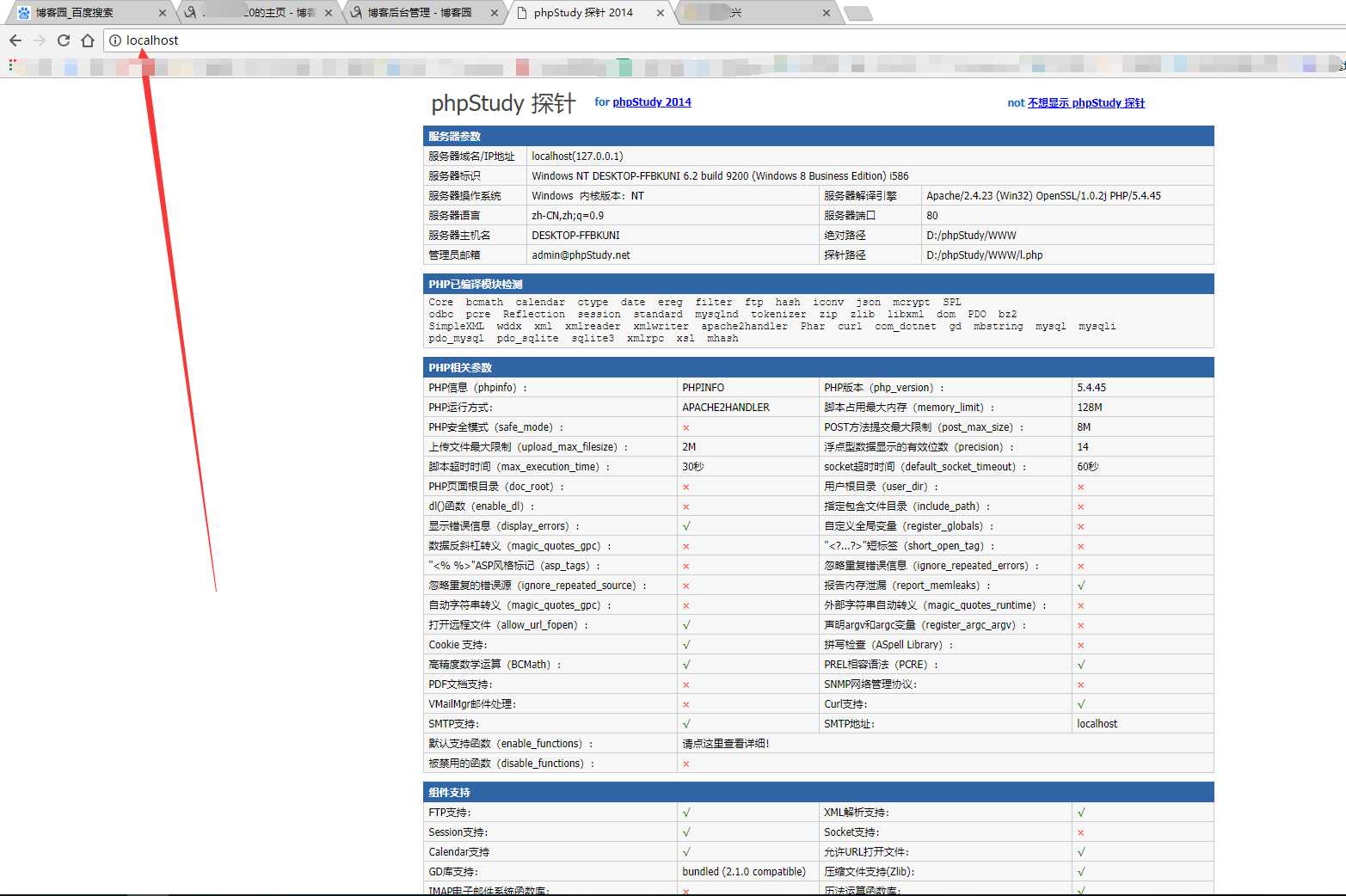Open the PHPINFO link
This screenshot has height=896, width=1346.
coord(704,388)
